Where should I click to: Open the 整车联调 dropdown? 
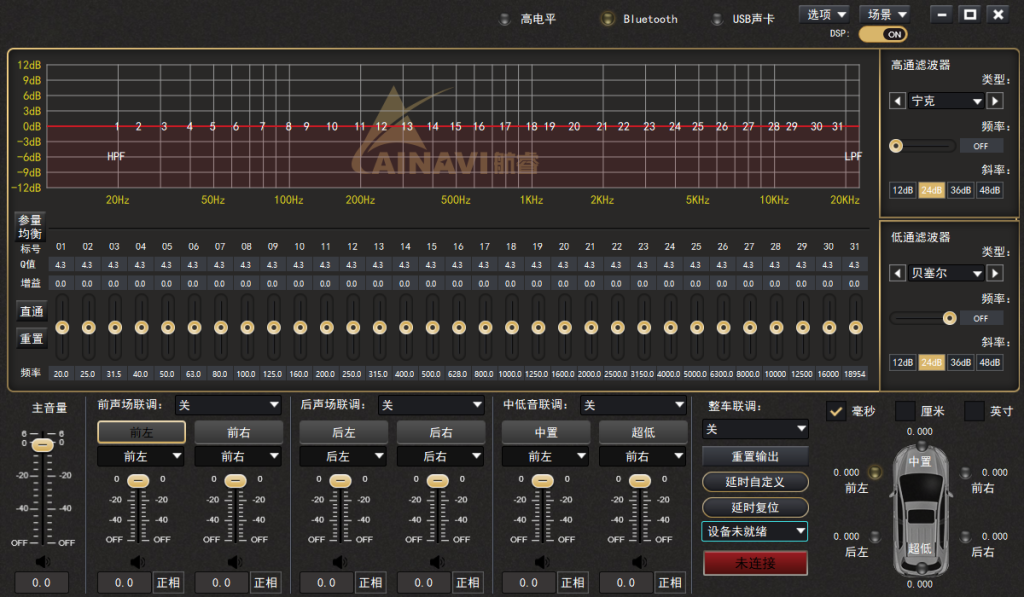tap(756, 429)
